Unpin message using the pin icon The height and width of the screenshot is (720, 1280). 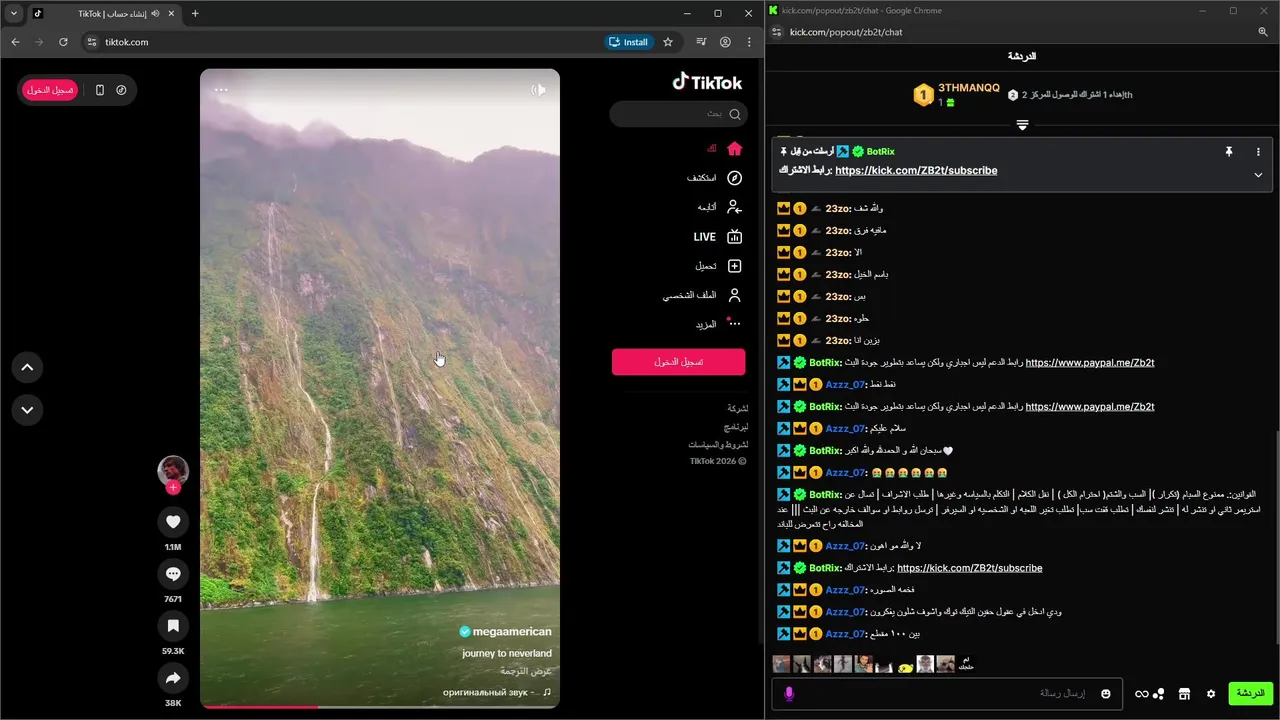(1229, 152)
